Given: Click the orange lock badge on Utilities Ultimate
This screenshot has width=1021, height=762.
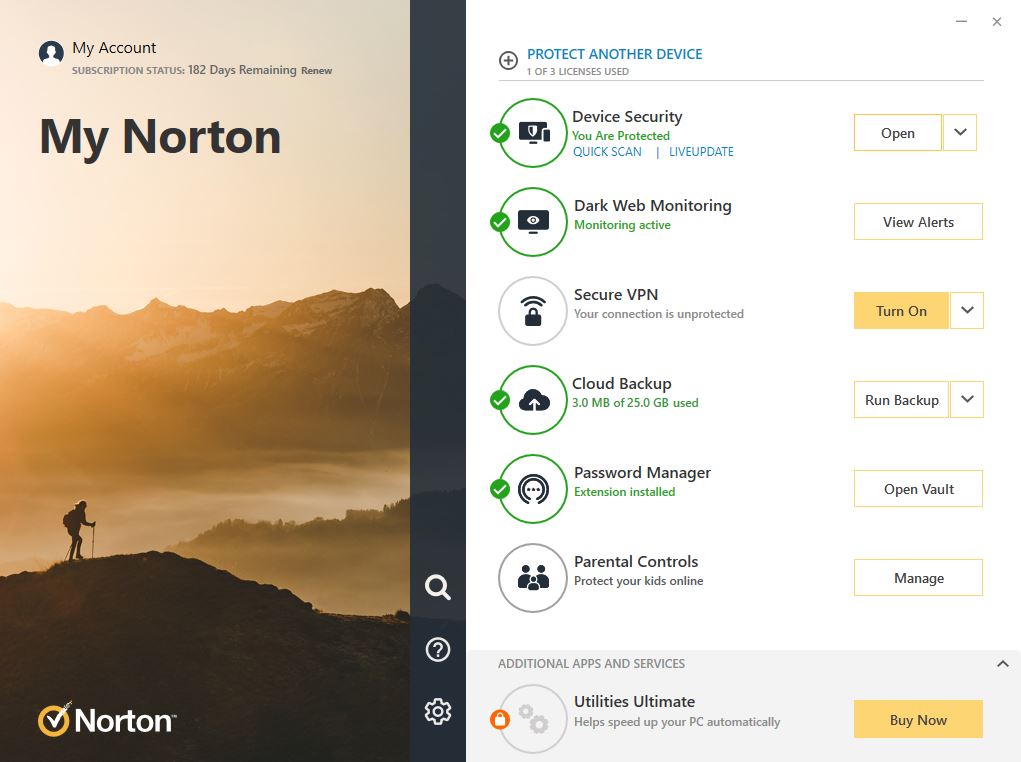Looking at the screenshot, I should click(500, 719).
